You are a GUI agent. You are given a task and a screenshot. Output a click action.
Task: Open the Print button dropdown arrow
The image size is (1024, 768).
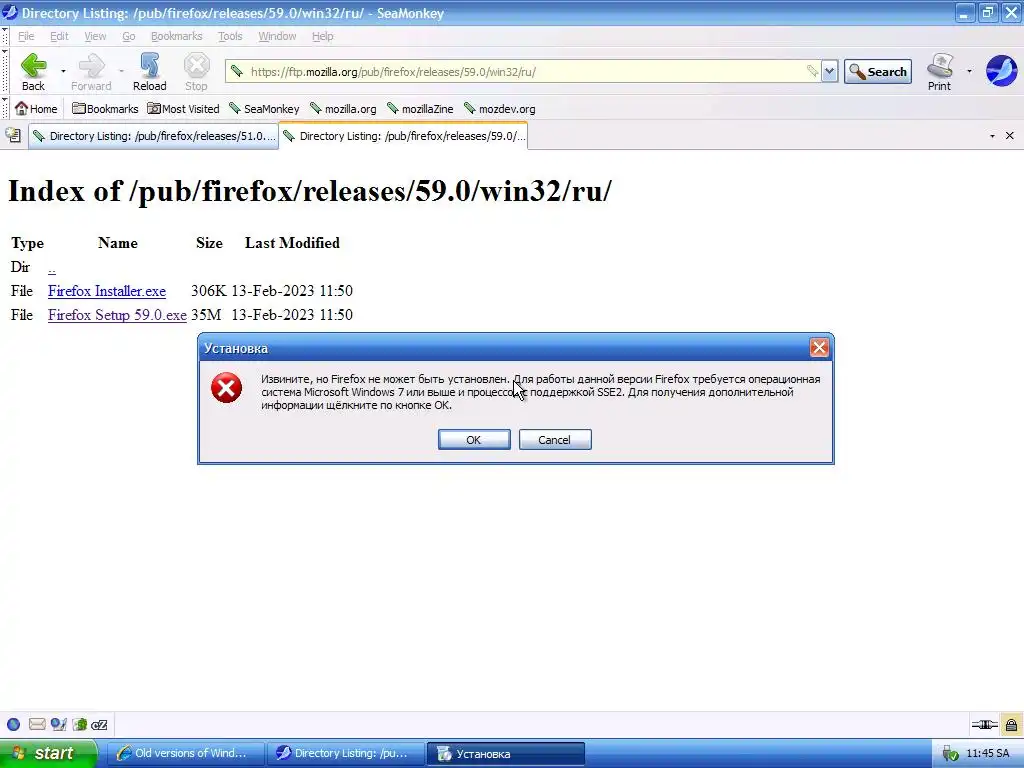tap(969, 71)
